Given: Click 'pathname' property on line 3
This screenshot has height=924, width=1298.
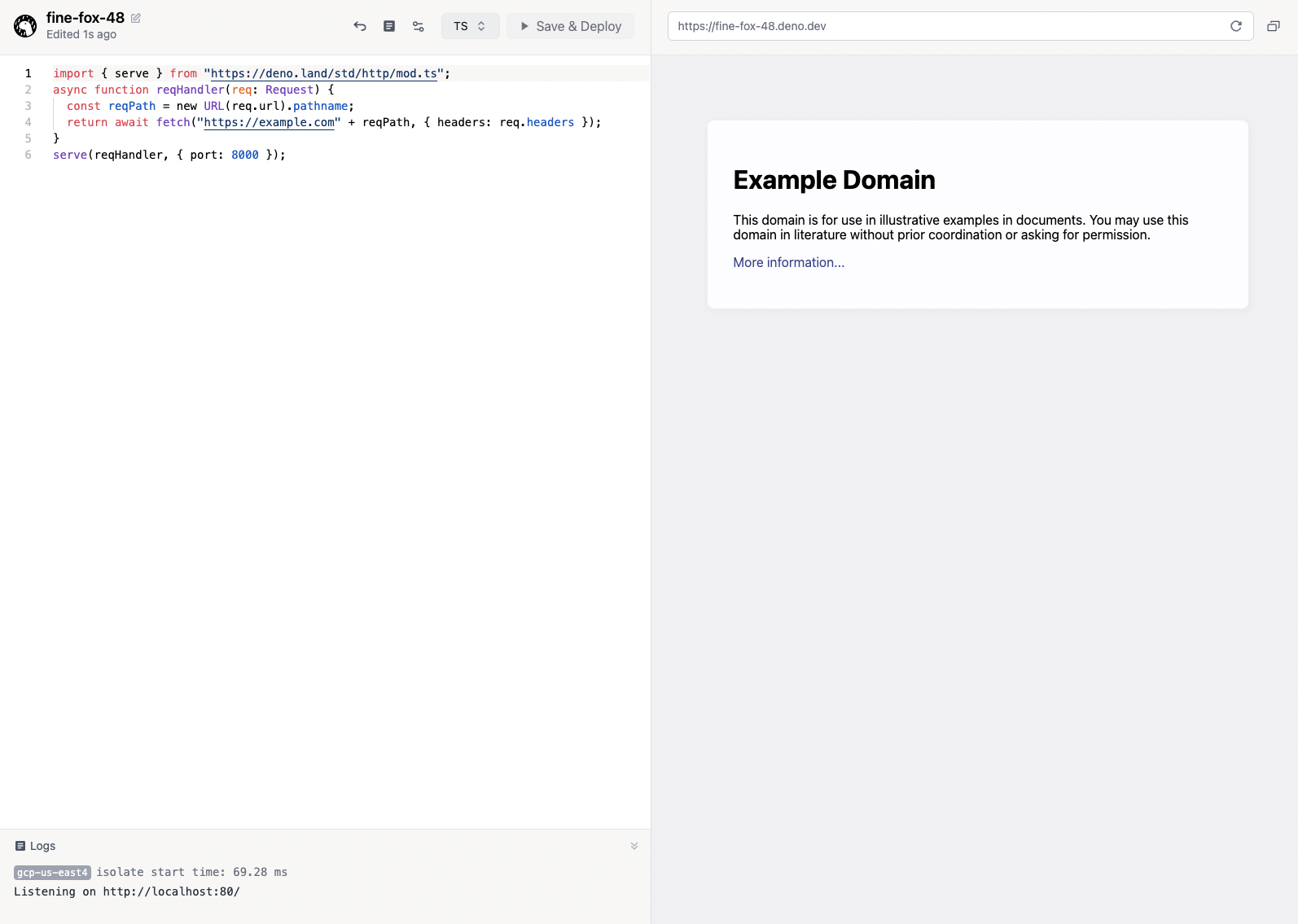Looking at the screenshot, I should click(x=321, y=106).
